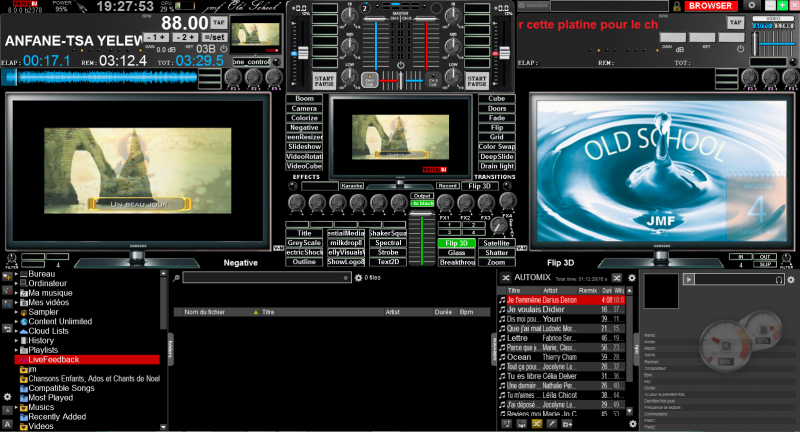Expand the Playlists folder
Screen dimensions: 800x432
pyautogui.click(x=16, y=350)
